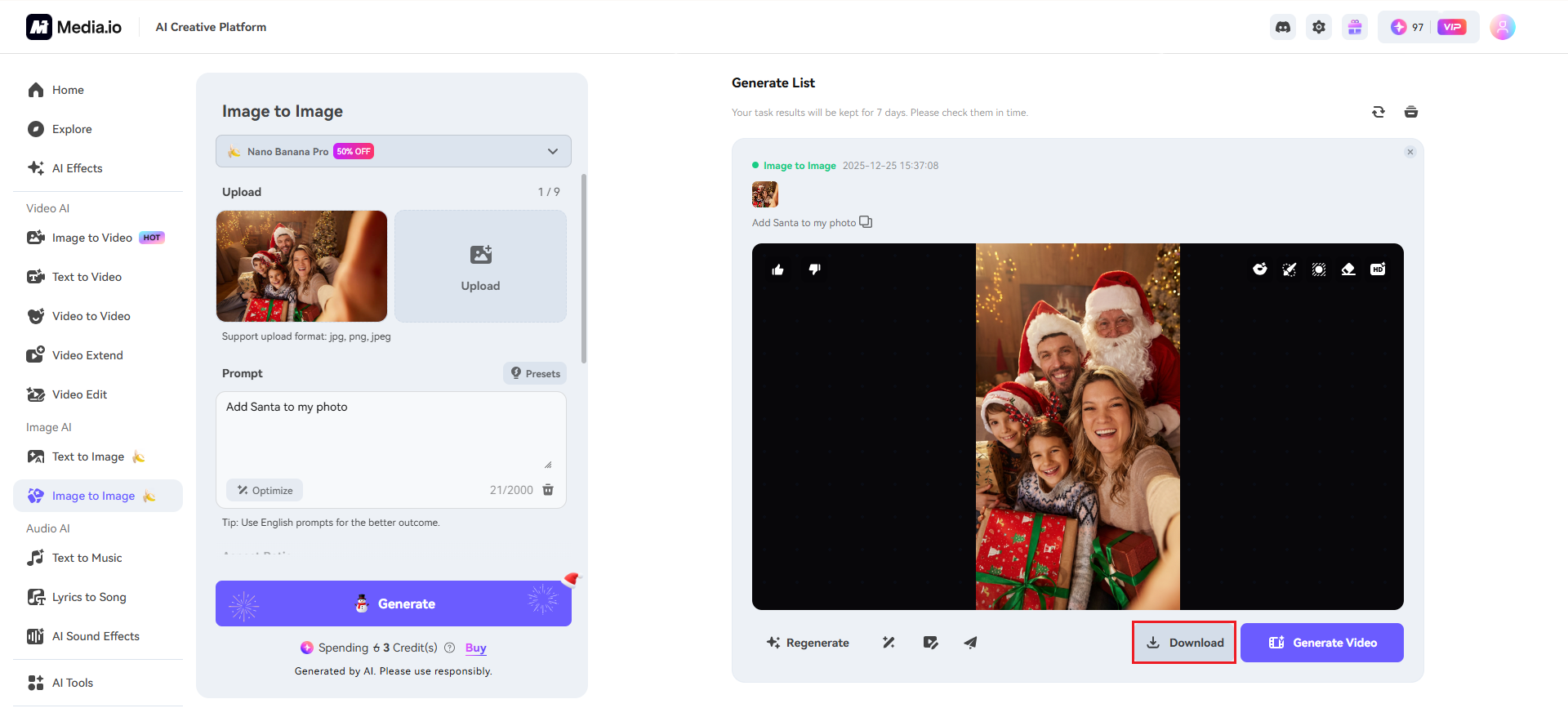
Task: Click Regenerate below the result
Action: click(808, 643)
